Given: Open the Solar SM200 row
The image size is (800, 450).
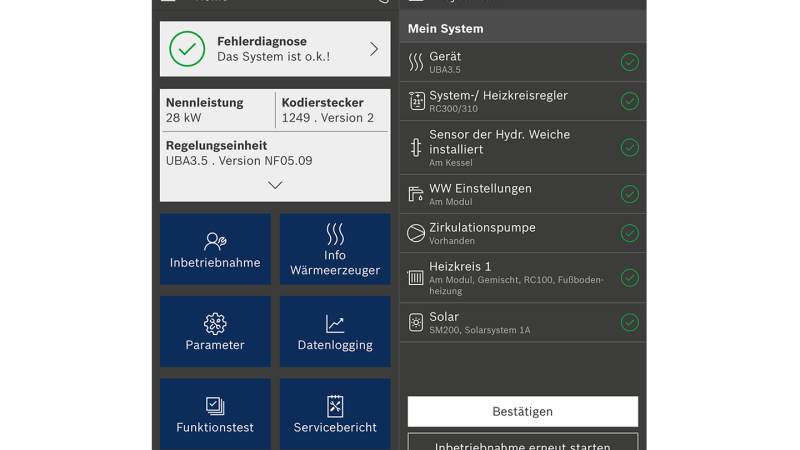Looking at the screenshot, I should [523, 322].
